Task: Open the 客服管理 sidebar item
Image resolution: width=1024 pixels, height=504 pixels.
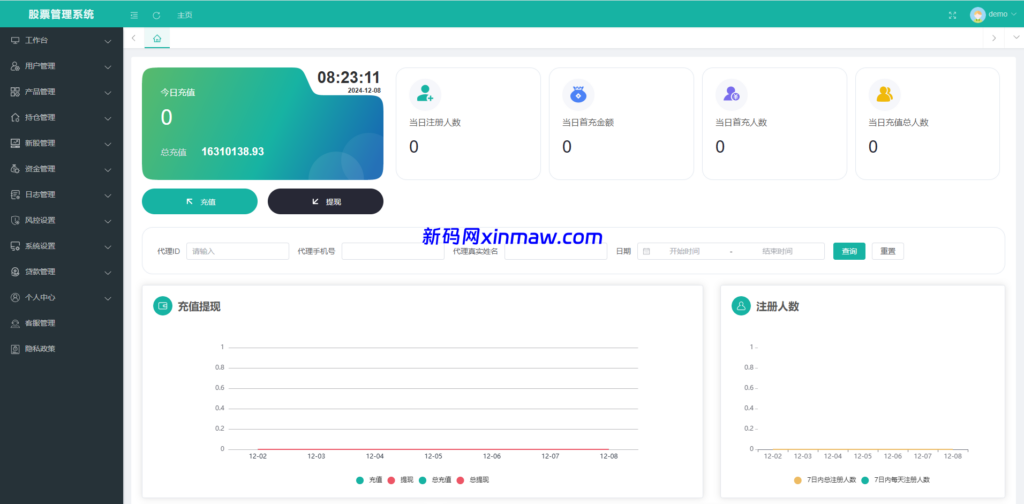Action: pyautogui.click(x=40, y=323)
